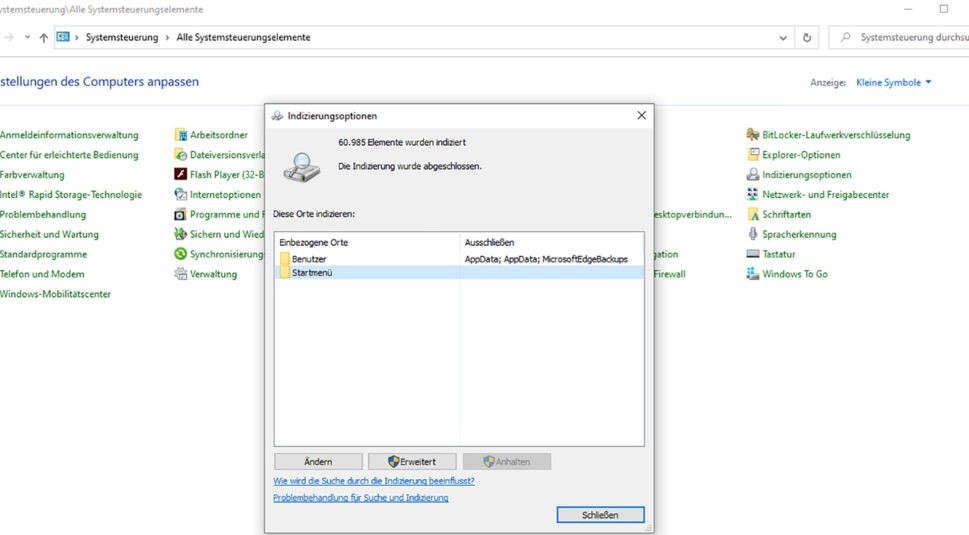969x535 pixels.
Task: Open the Indizierungsoptionen icon in Control Panel
Action: pos(753,174)
